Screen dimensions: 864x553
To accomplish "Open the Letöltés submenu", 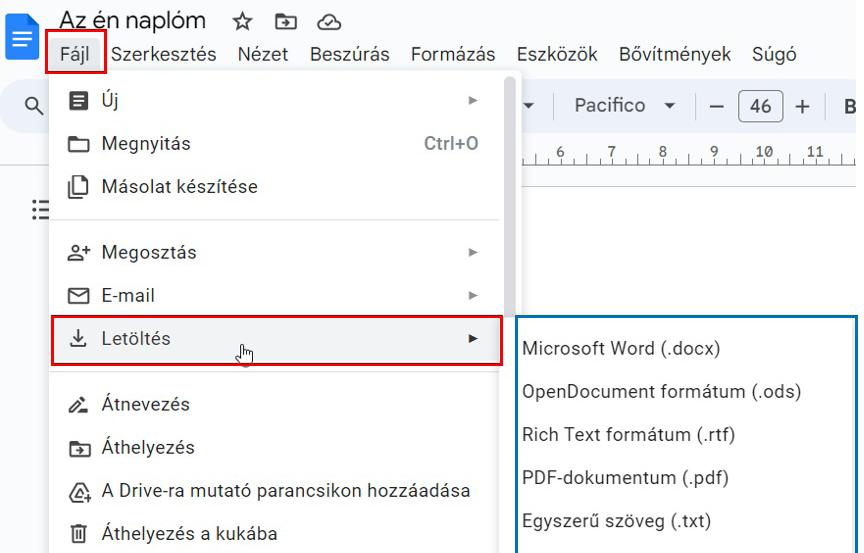I will pos(277,339).
